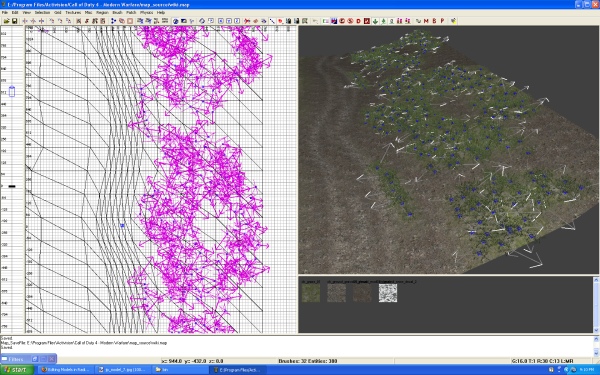The height and width of the screenshot is (375, 600).
Task: Click the green up arrow toolbar icon
Action: (383, 21)
